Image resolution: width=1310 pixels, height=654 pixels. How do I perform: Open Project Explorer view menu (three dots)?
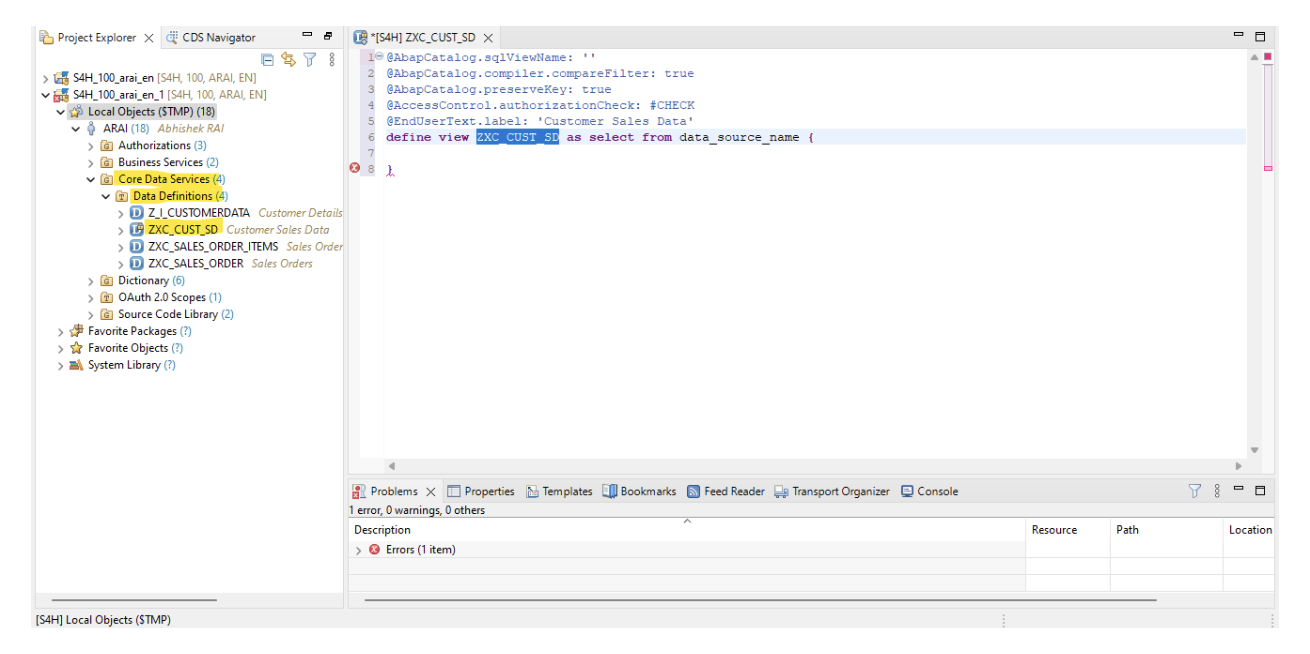click(x=331, y=60)
